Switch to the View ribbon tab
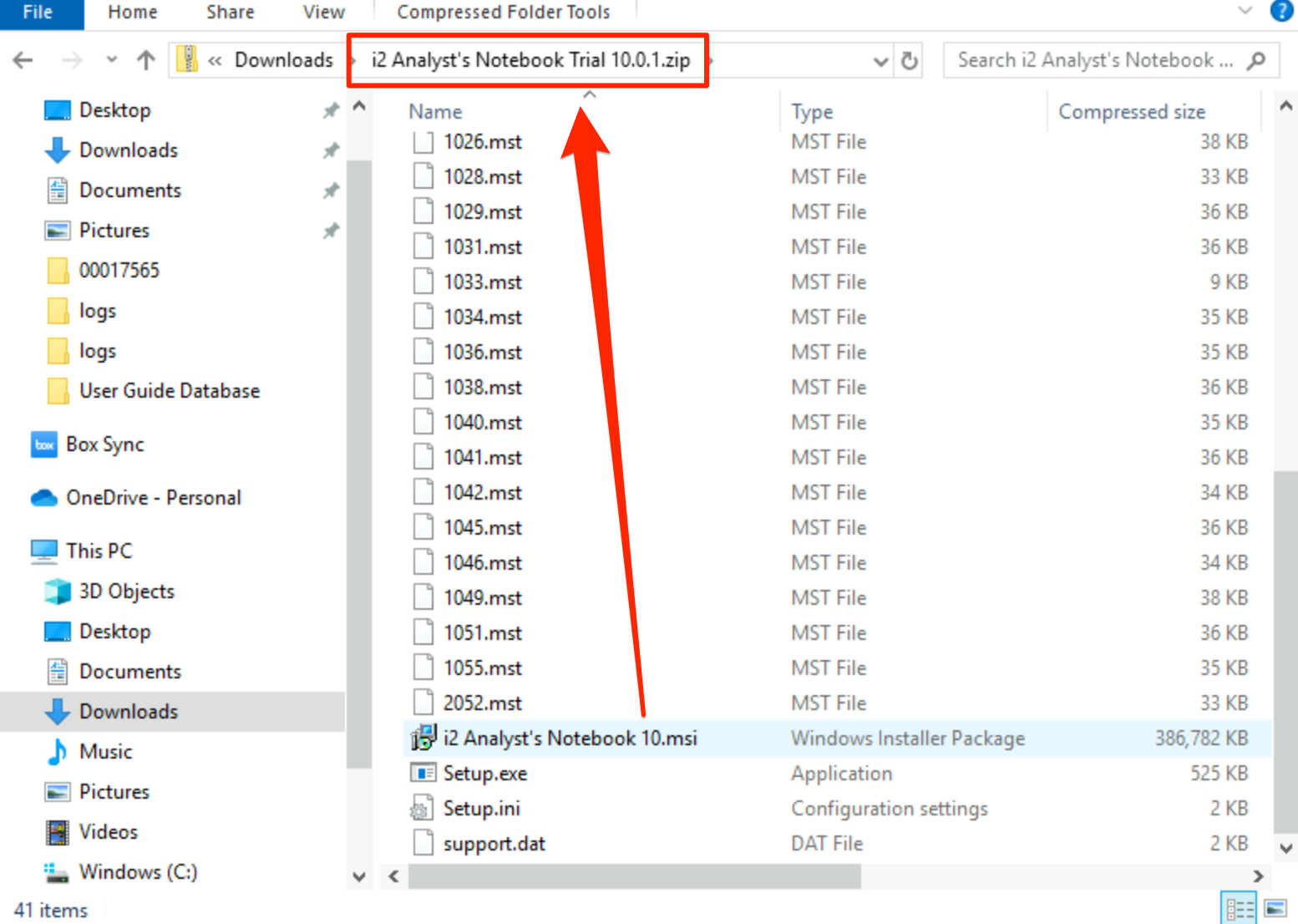The image size is (1298, 924). (322, 12)
